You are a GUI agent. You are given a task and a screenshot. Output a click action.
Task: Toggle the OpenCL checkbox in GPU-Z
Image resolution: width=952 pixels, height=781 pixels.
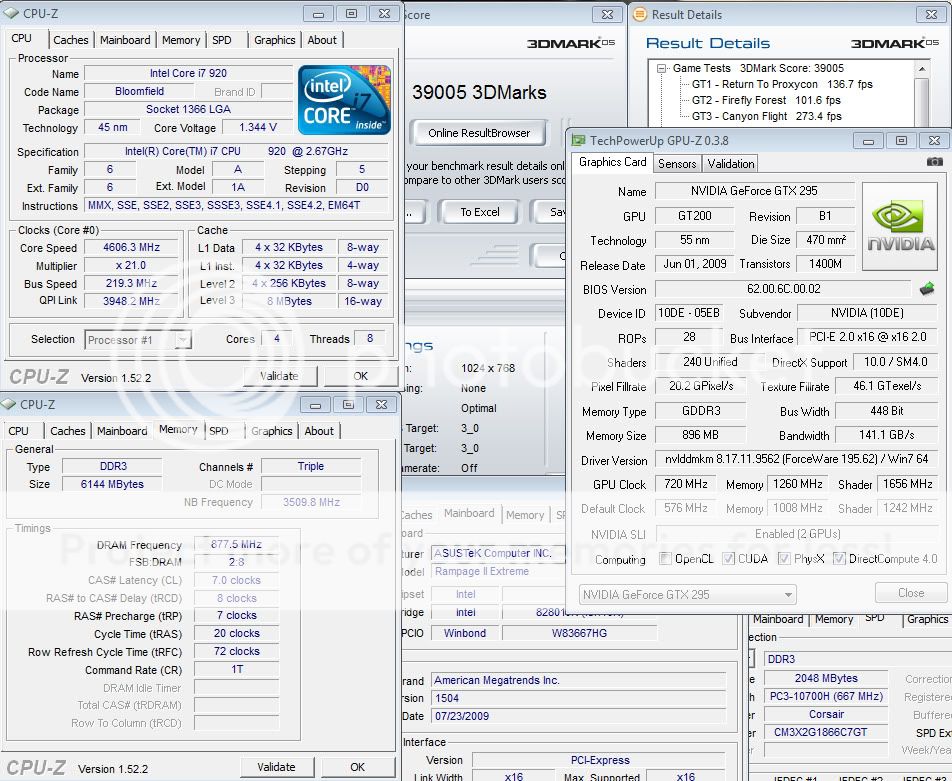point(665,558)
